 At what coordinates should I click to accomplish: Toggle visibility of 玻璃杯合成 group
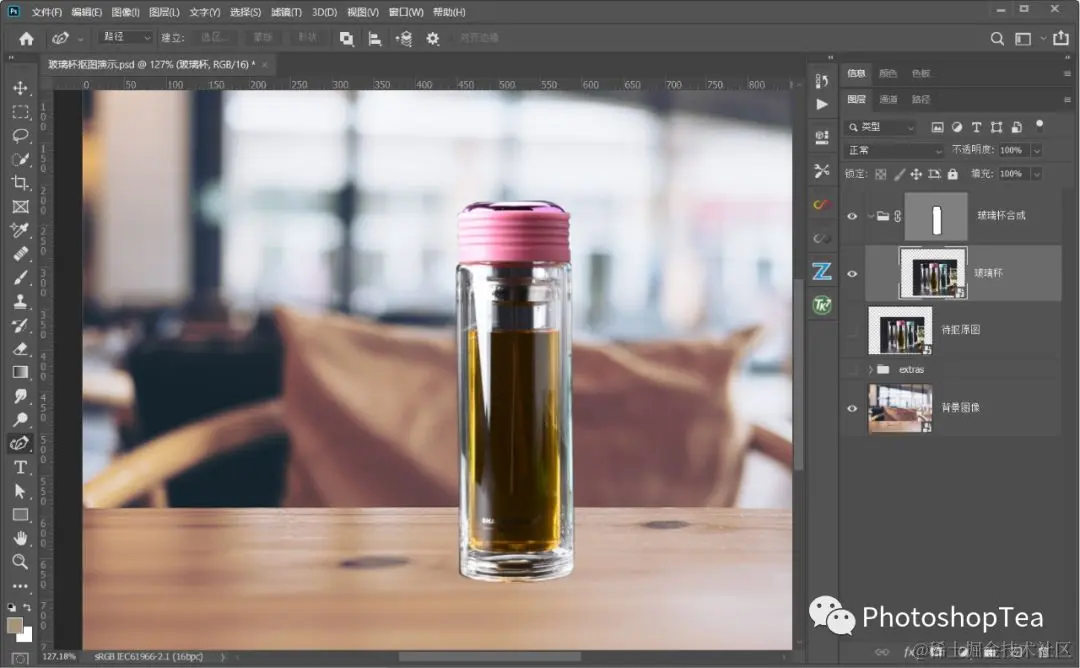pyautogui.click(x=852, y=216)
